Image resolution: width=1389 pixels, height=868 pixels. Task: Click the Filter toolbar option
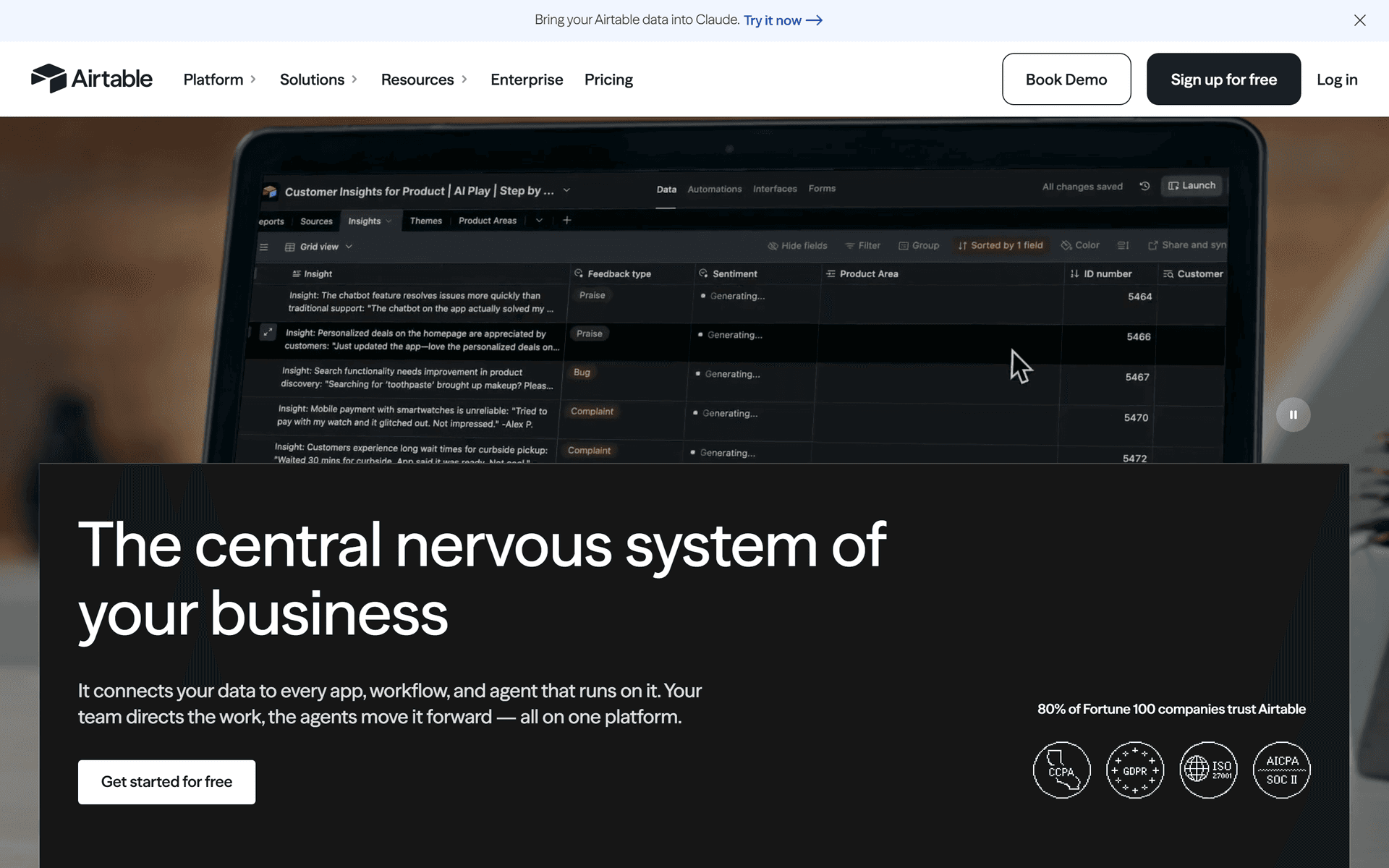click(x=862, y=246)
